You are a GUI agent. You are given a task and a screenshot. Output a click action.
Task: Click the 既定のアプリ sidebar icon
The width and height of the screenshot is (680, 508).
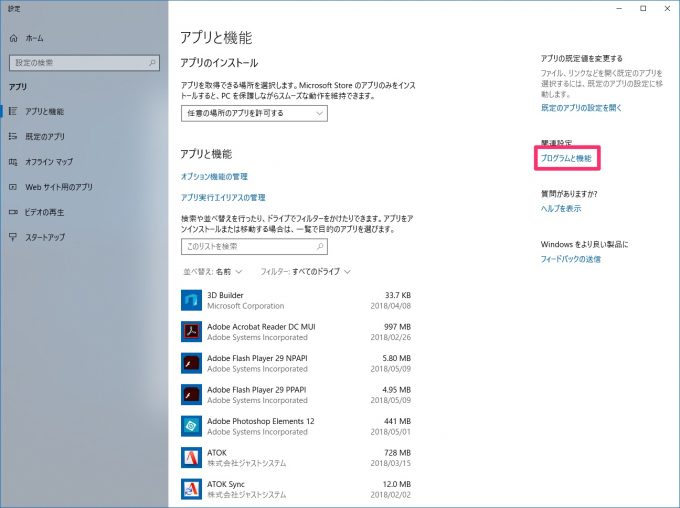point(13,137)
